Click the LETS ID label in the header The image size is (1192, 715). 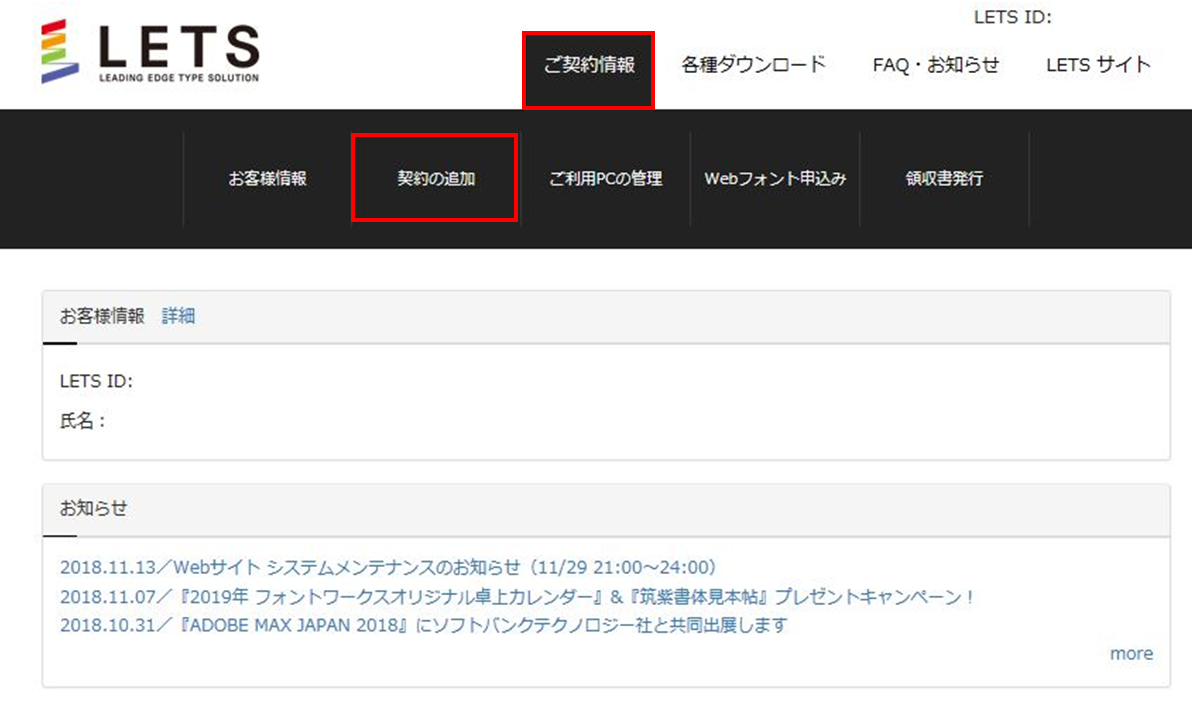pos(1013,17)
